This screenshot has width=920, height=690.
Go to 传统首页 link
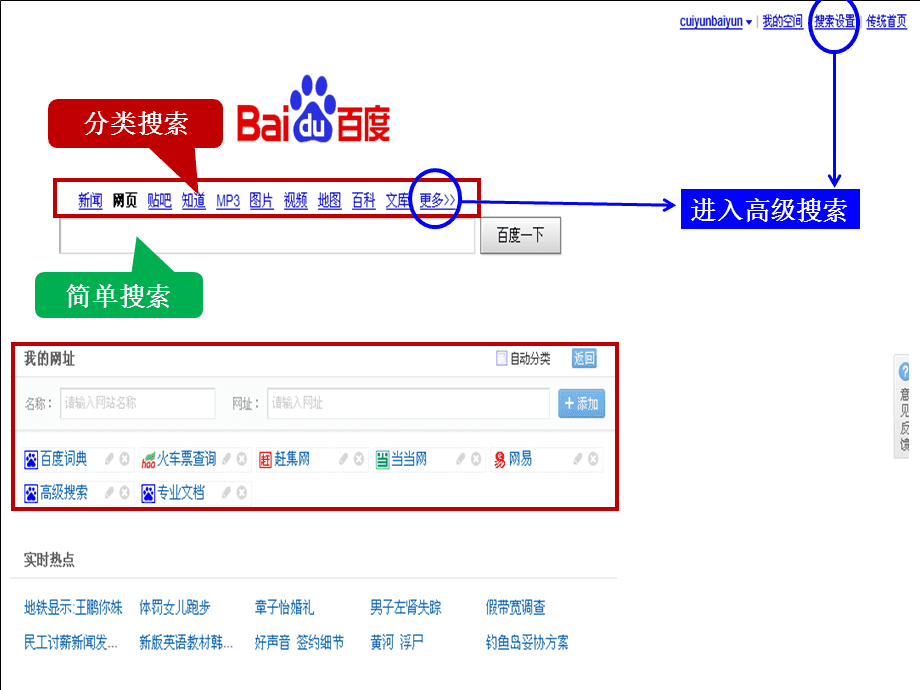click(887, 22)
